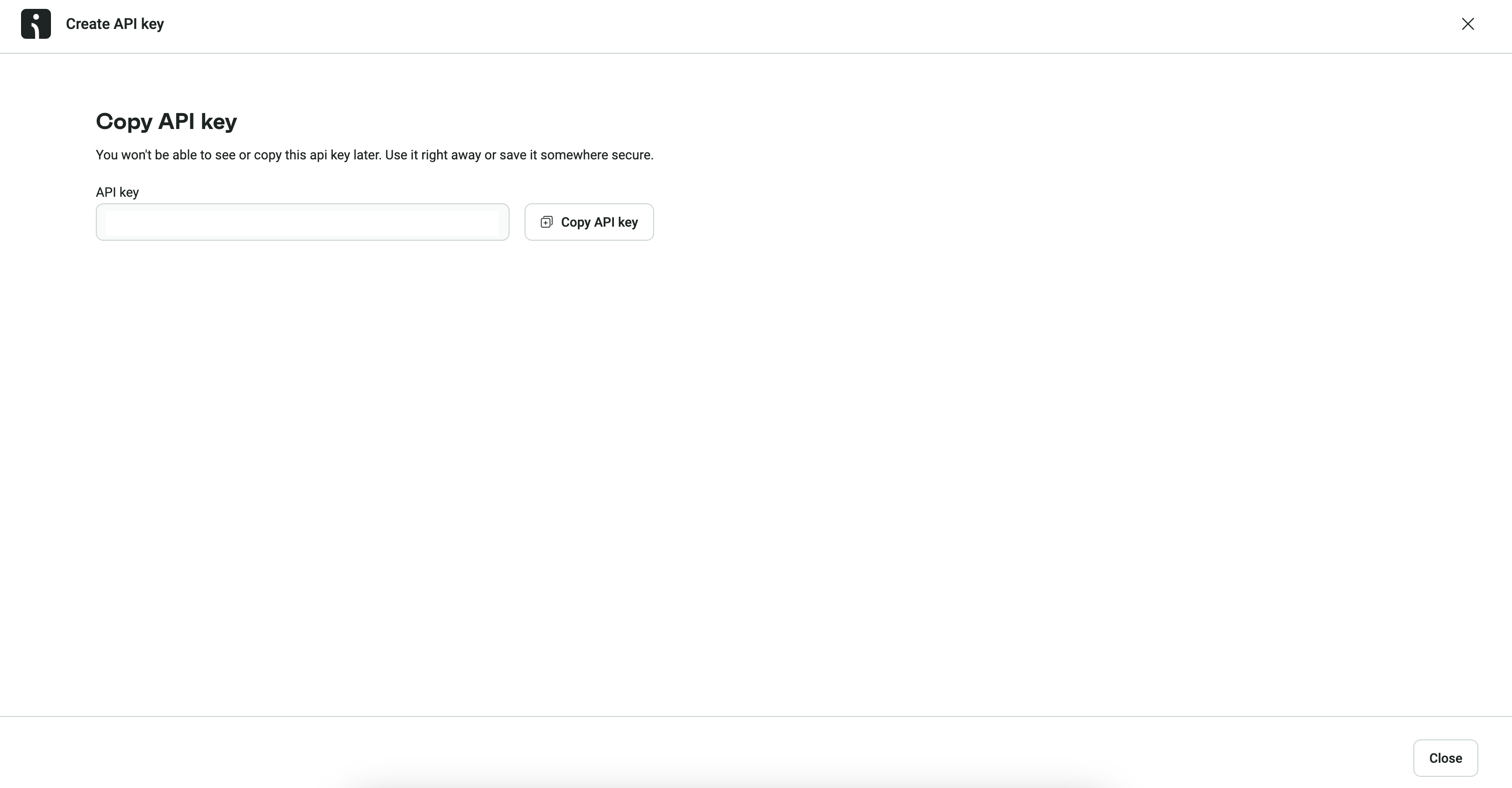Screen dimensions: 1512x788
Task: Click the 'Copy API key' page heading
Action: 166,122
